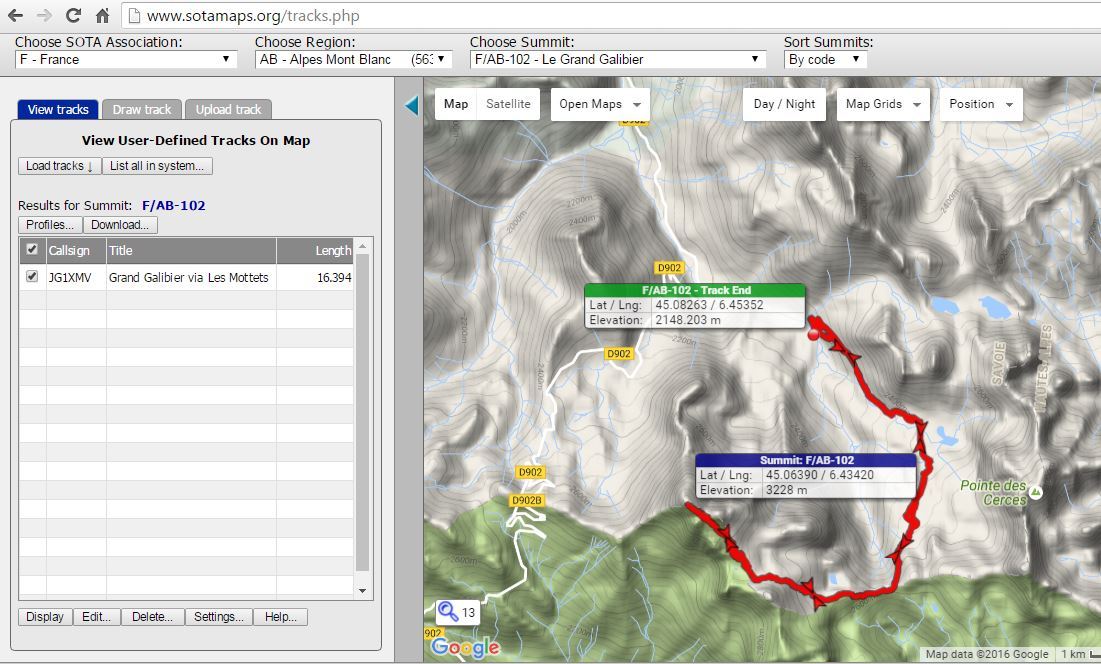Toggle Day / Night map mode
The width and height of the screenshot is (1101, 664).
point(784,104)
